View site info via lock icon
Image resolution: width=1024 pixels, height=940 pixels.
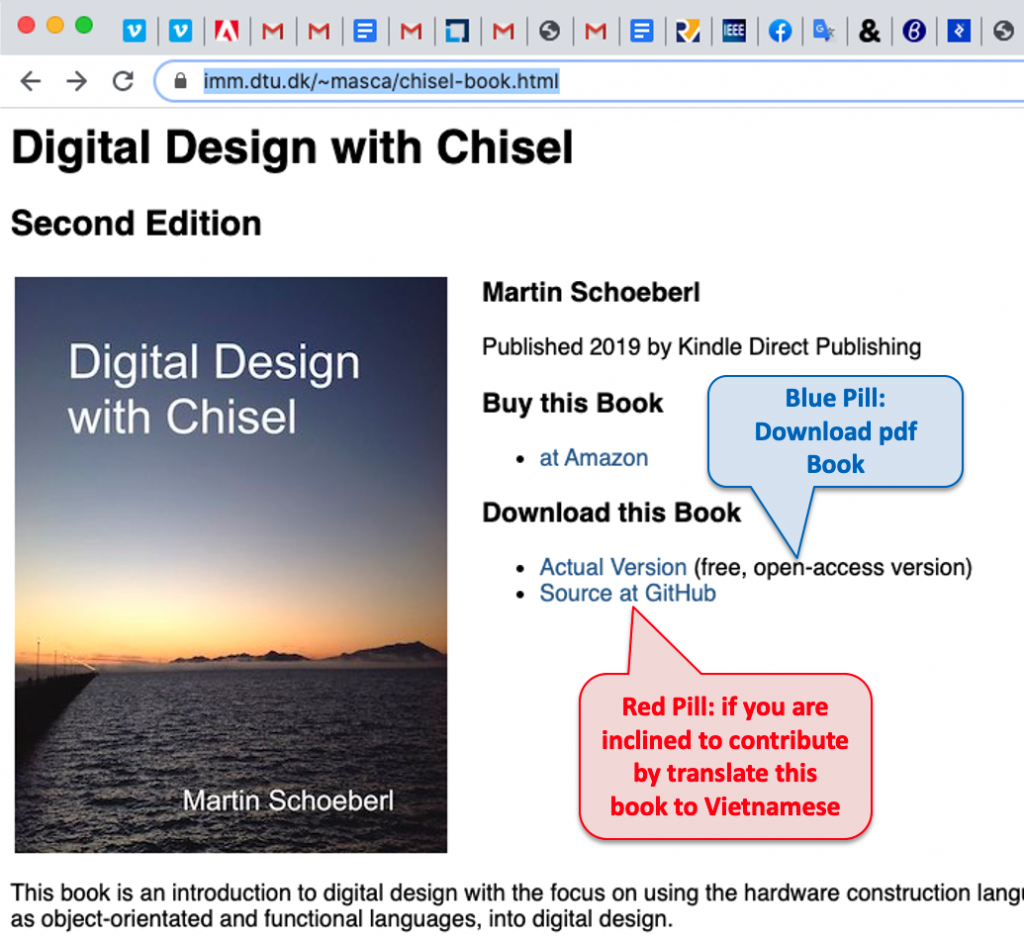(x=181, y=81)
